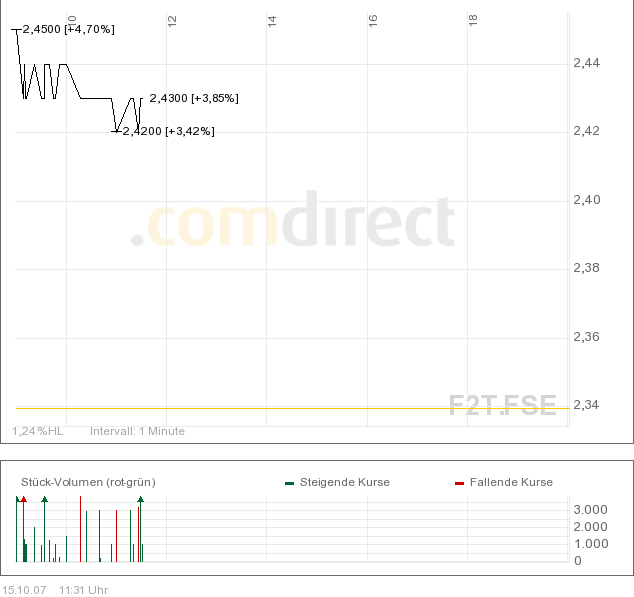
Task: Click the 15.10.07 date stamp
Action: click(25, 590)
